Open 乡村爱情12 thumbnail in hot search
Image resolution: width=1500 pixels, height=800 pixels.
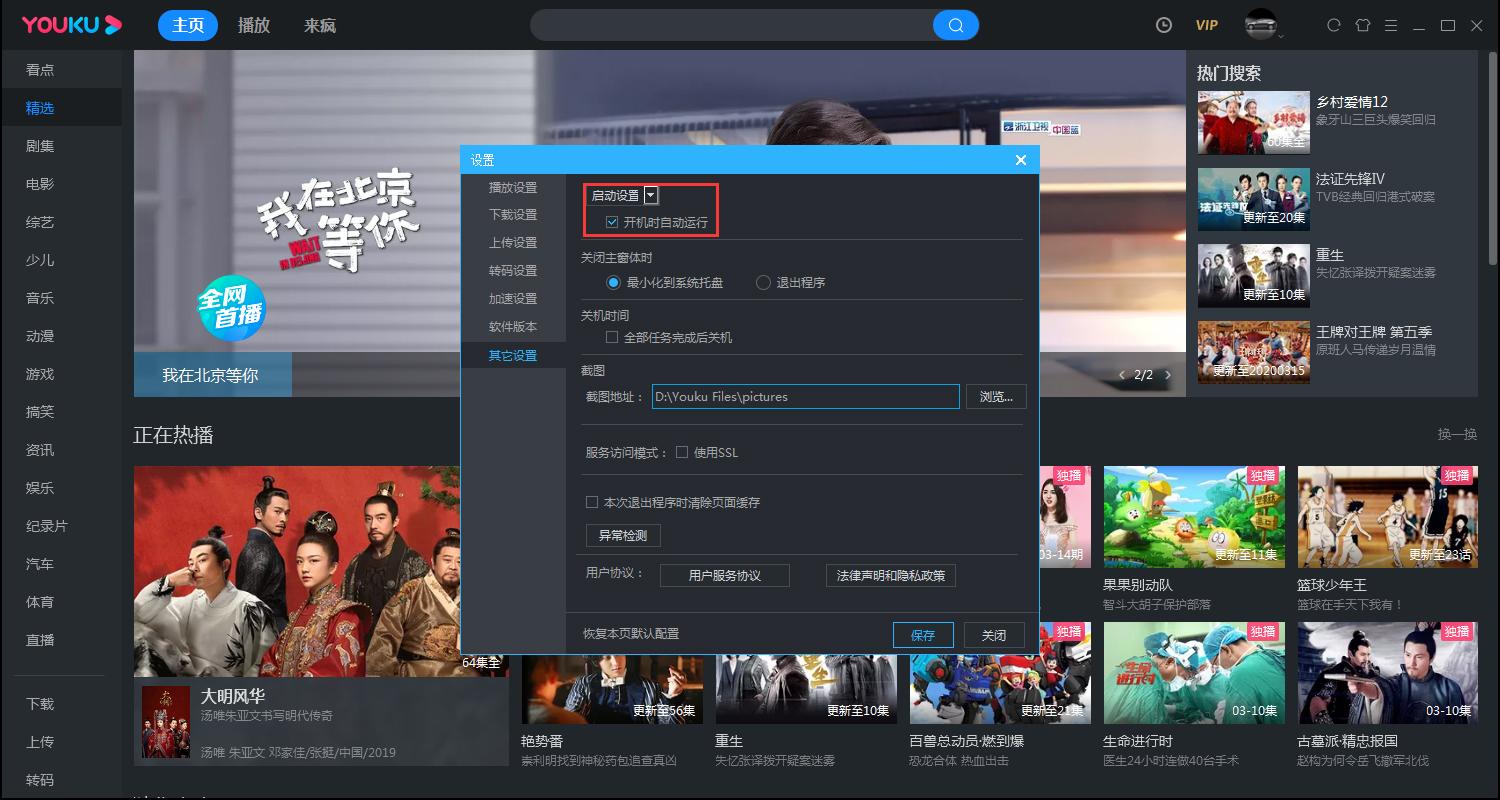[x=1253, y=122]
